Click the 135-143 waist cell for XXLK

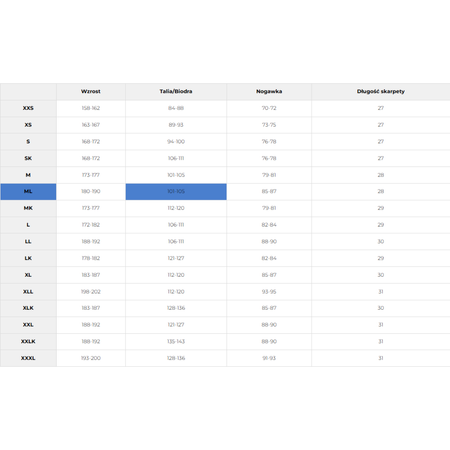[176, 341]
